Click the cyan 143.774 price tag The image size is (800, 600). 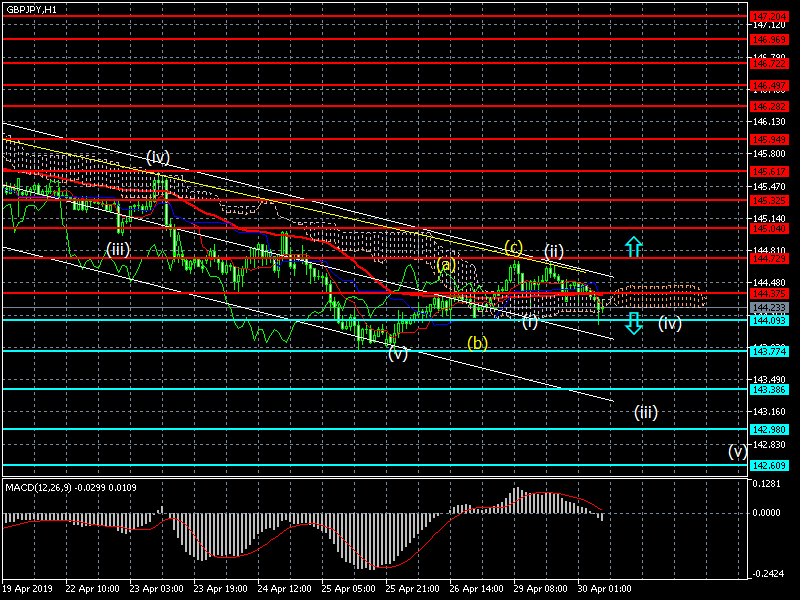[769, 352]
